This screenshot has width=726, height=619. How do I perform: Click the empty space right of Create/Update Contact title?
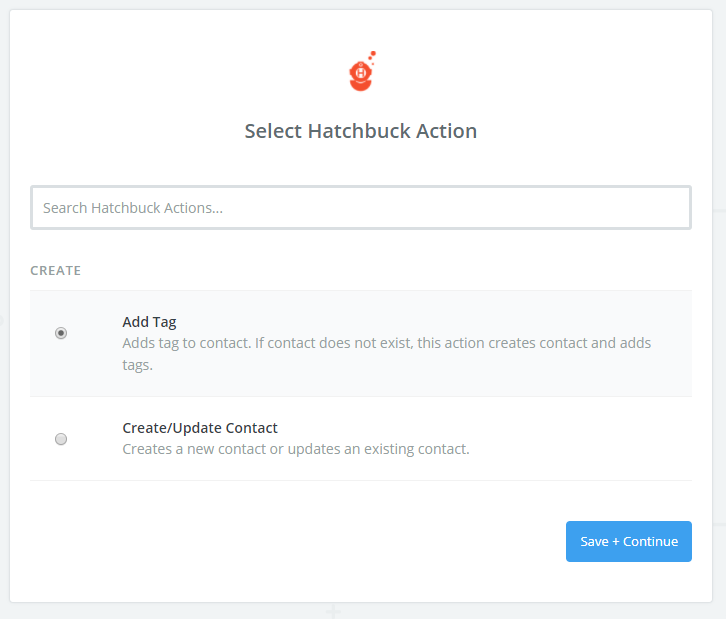pos(484,428)
